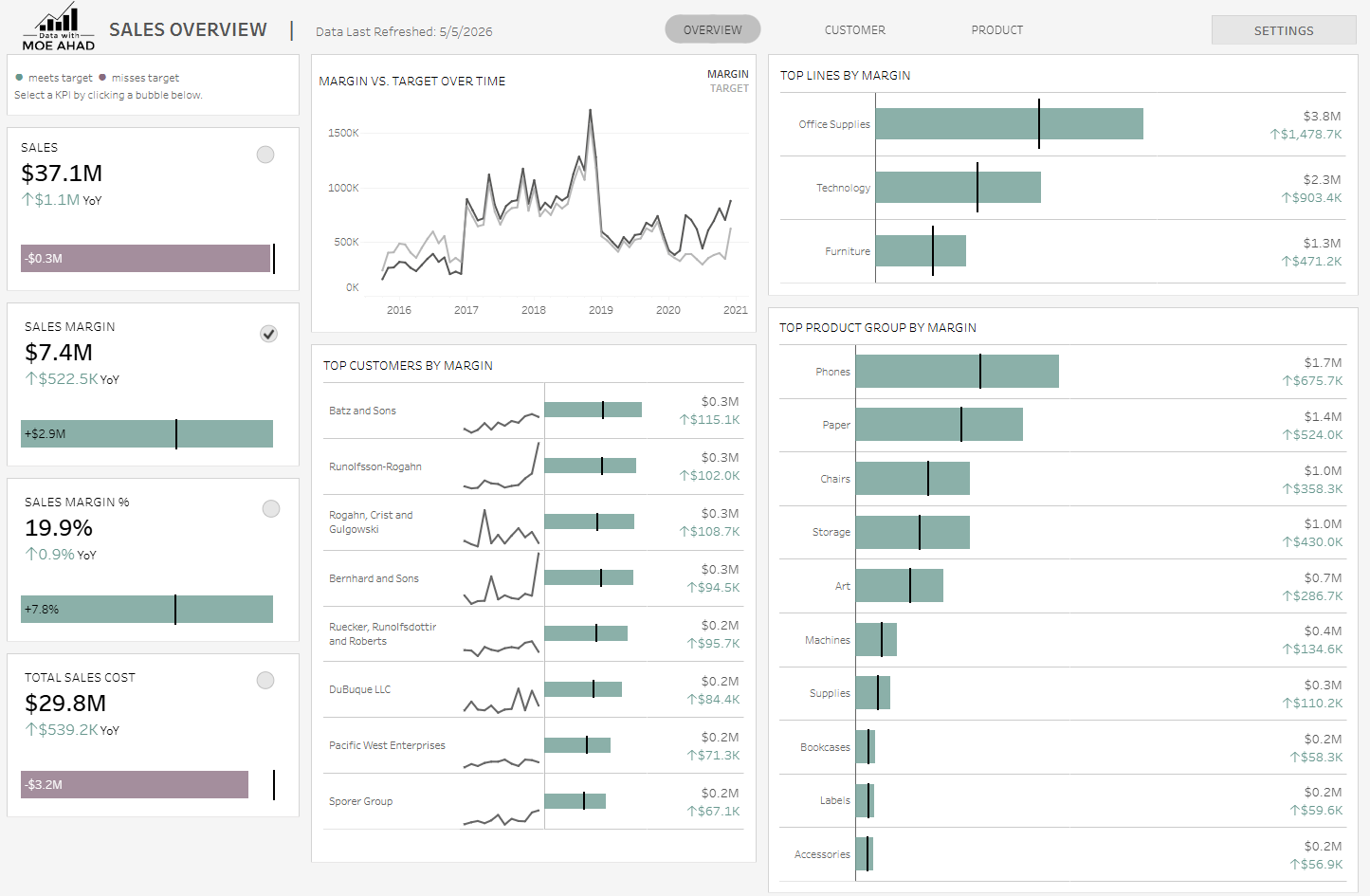The width and height of the screenshot is (1370, 896).
Task: Click the Rogahn, Crist and Gulgowski sparkline
Action: click(x=502, y=528)
